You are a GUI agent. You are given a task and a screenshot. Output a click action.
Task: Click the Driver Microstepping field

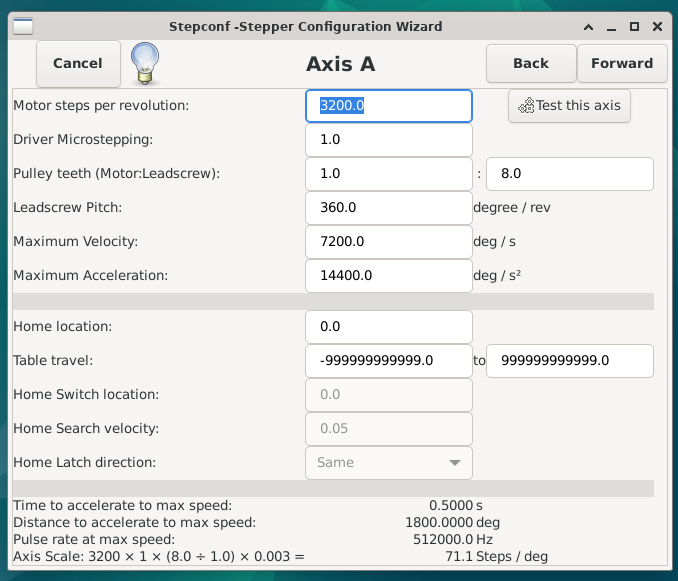coord(389,140)
